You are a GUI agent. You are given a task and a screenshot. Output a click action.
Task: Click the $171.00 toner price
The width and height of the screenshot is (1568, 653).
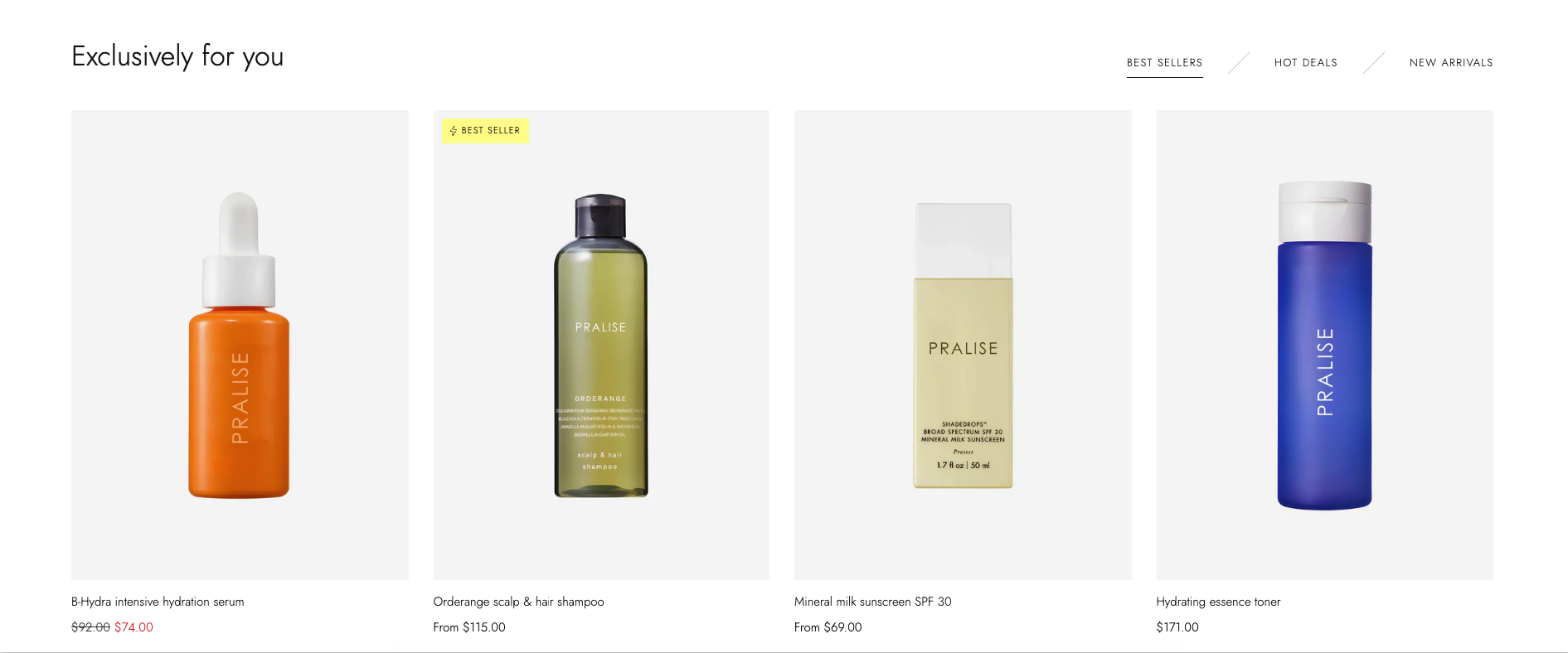coord(1177,627)
